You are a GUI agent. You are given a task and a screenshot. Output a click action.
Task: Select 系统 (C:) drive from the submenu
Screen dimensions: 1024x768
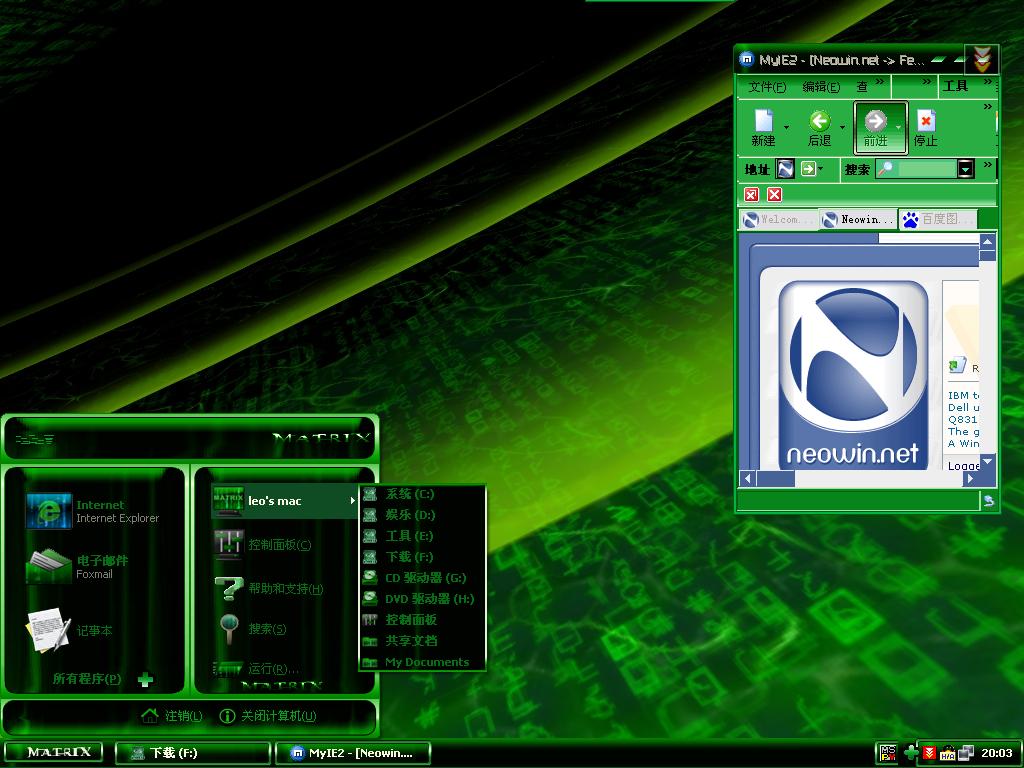(x=423, y=494)
